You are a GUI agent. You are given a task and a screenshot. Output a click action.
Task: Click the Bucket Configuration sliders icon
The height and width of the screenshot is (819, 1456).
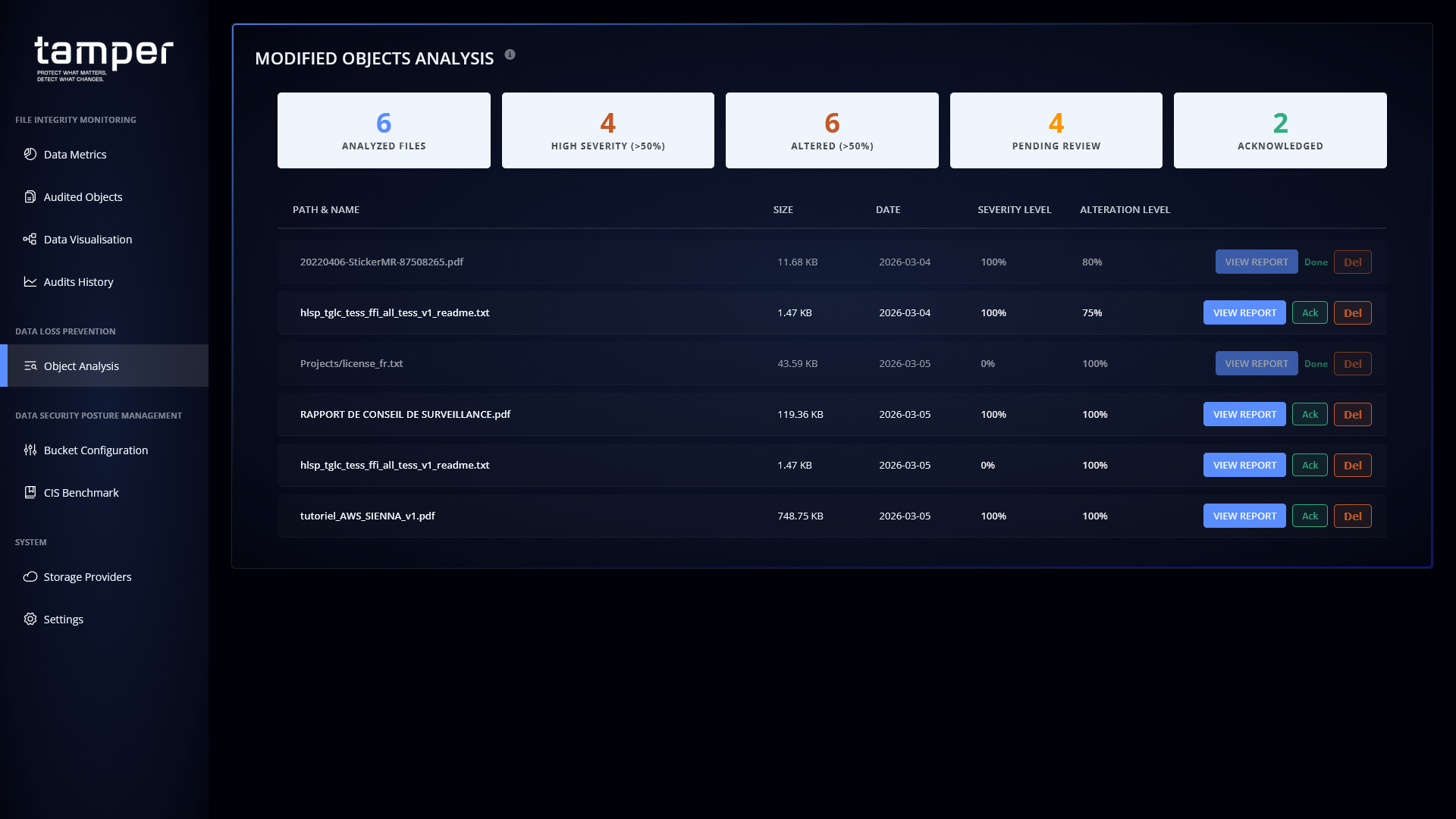[x=30, y=450]
